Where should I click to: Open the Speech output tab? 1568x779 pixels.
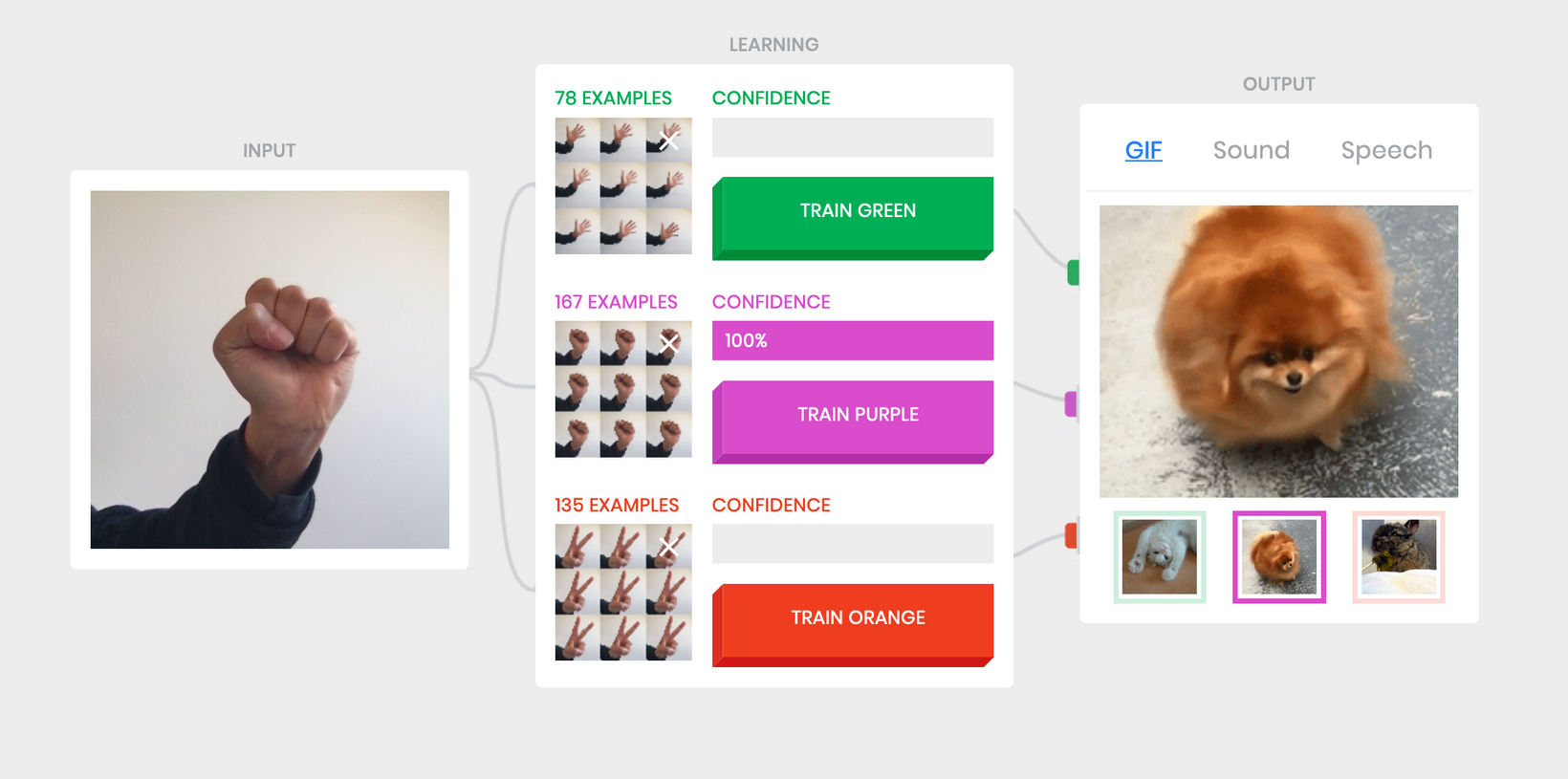pyautogui.click(x=1386, y=151)
